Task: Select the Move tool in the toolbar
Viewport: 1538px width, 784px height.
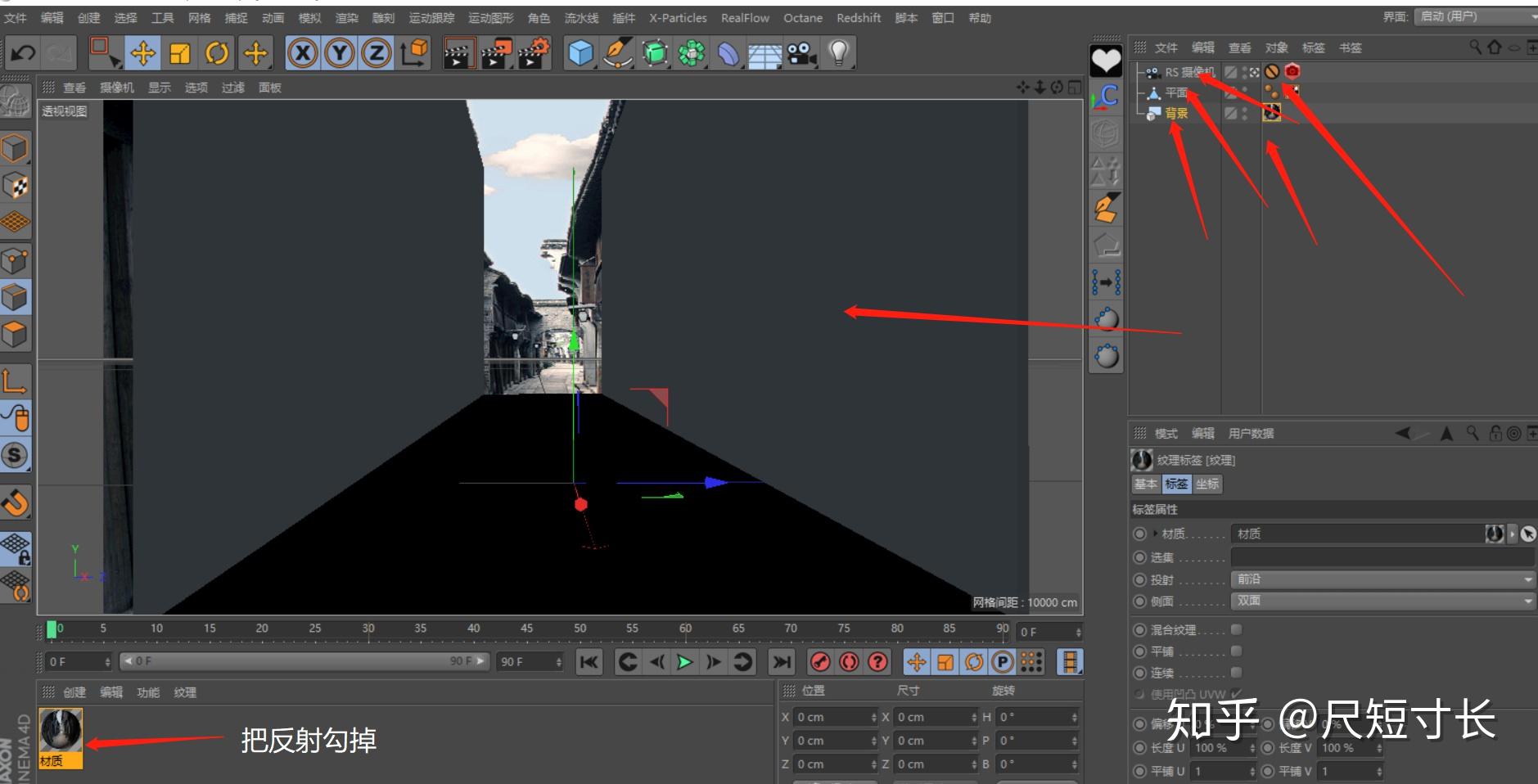Action: pos(142,53)
